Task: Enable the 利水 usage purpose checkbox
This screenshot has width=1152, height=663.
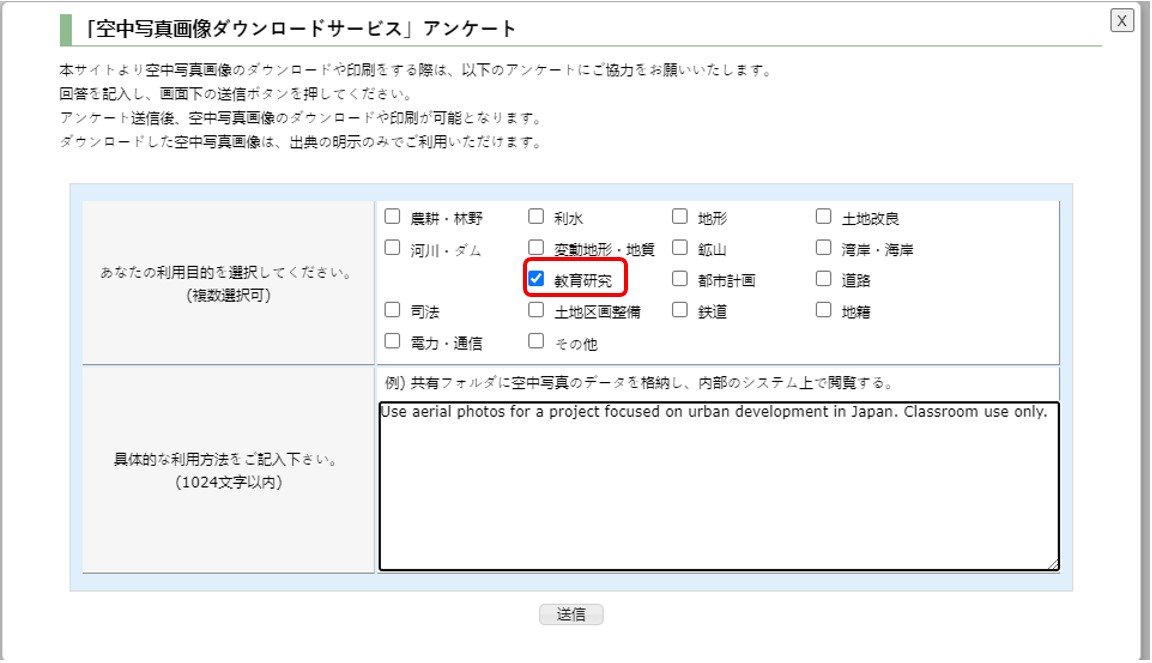Action: [x=535, y=214]
